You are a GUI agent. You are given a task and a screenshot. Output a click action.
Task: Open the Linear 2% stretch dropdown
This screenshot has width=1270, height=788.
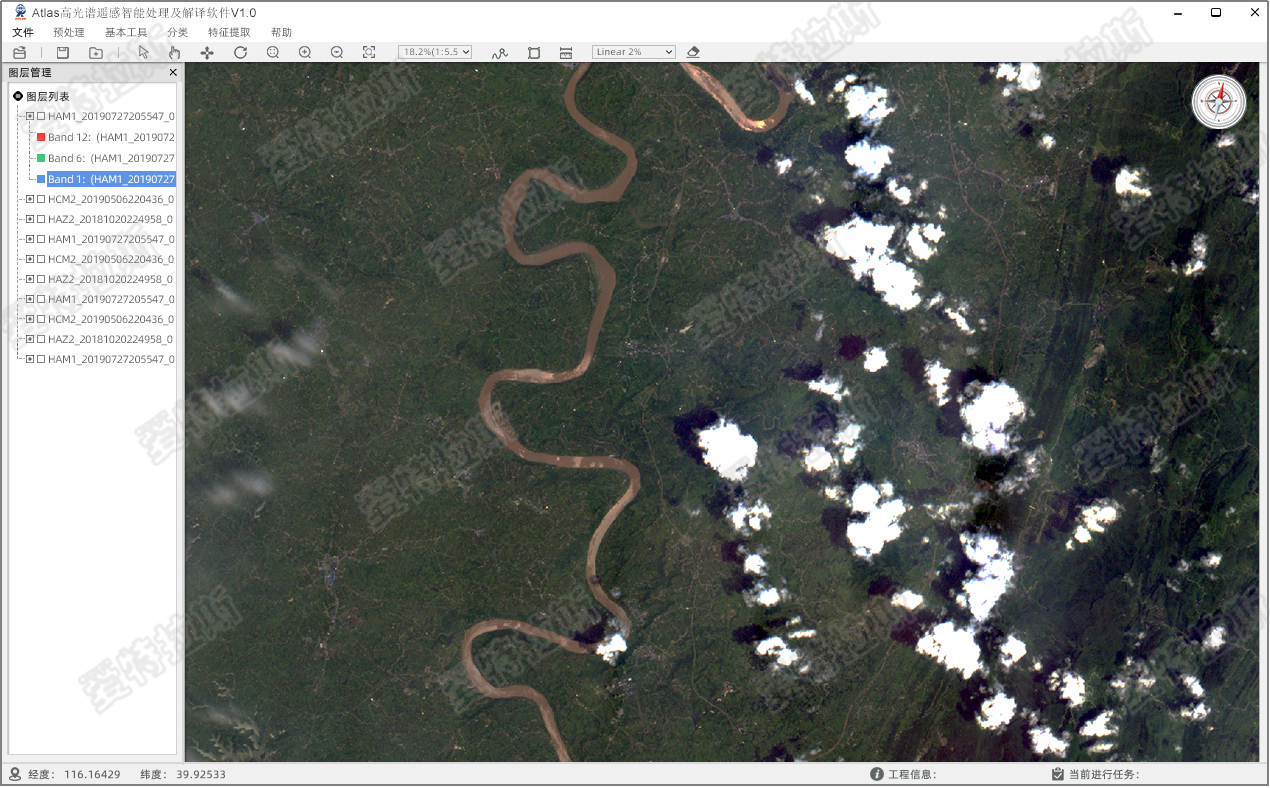(634, 52)
